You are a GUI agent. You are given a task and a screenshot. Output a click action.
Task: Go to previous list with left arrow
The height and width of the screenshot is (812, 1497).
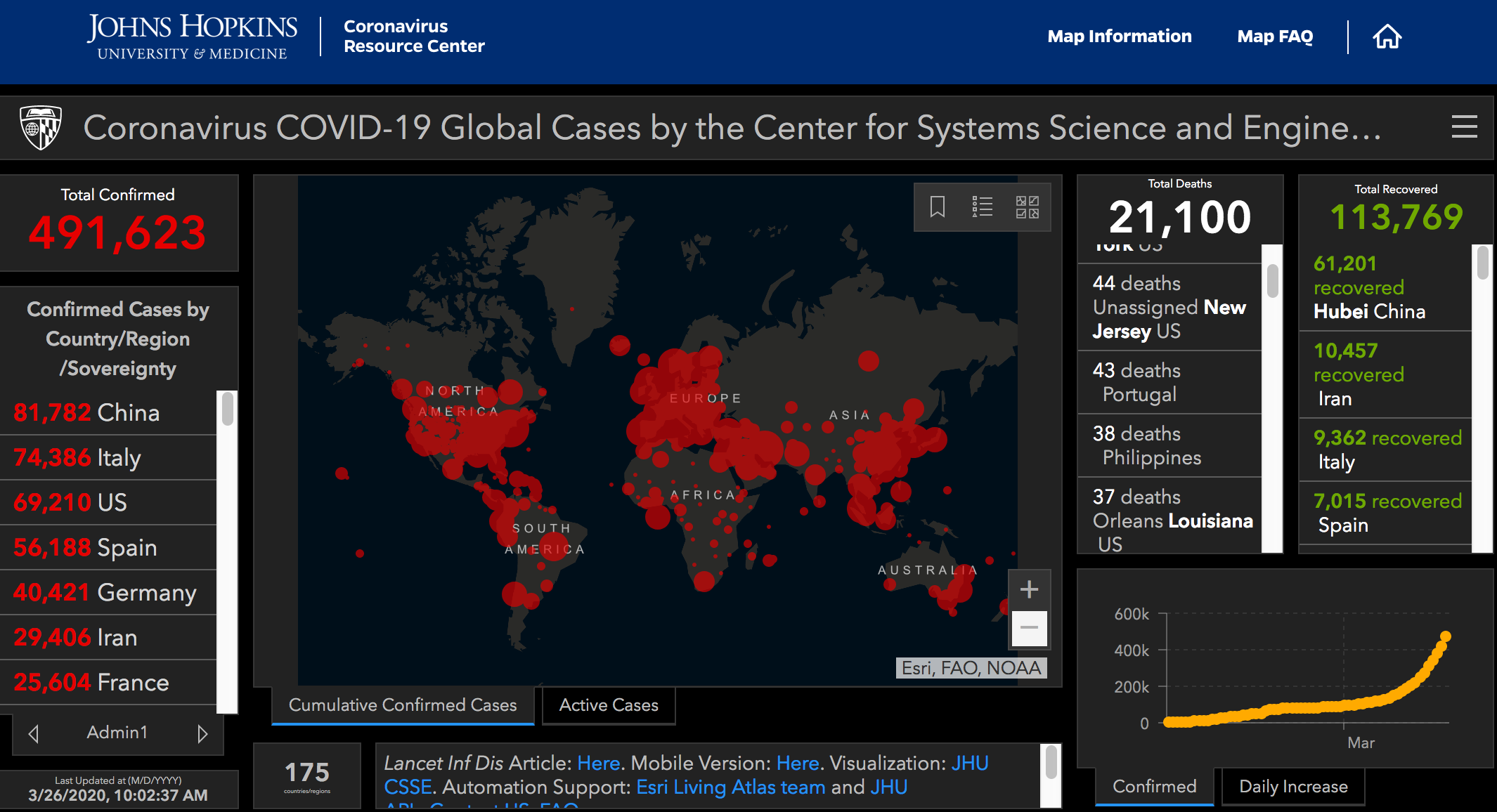33,733
